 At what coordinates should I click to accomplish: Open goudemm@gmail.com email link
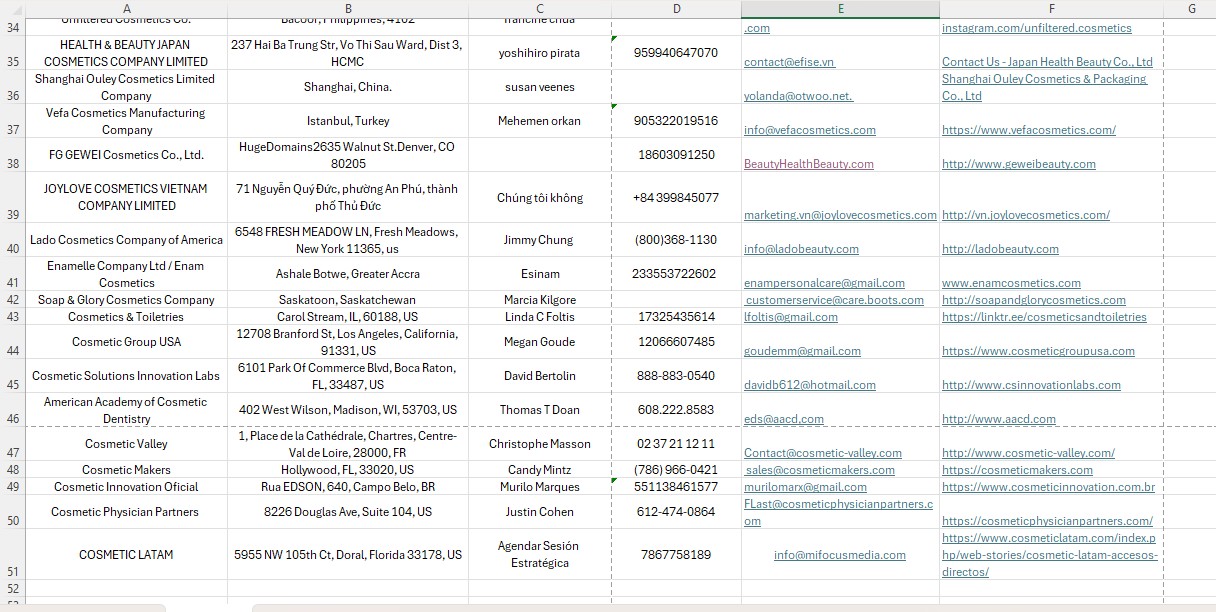coord(802,351)
